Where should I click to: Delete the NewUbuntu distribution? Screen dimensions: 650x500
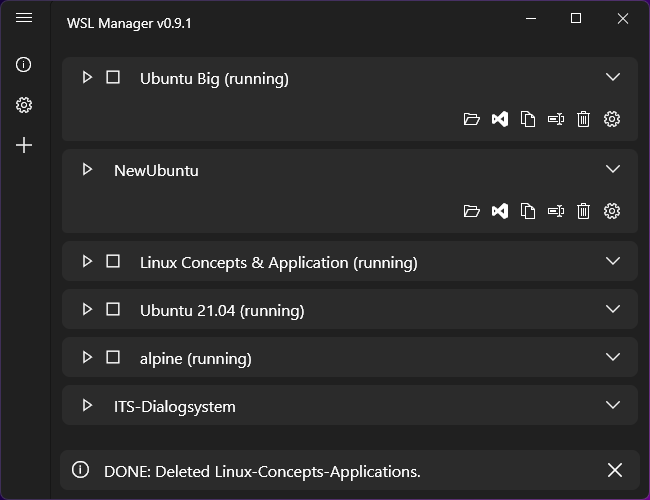pos(584,211)
